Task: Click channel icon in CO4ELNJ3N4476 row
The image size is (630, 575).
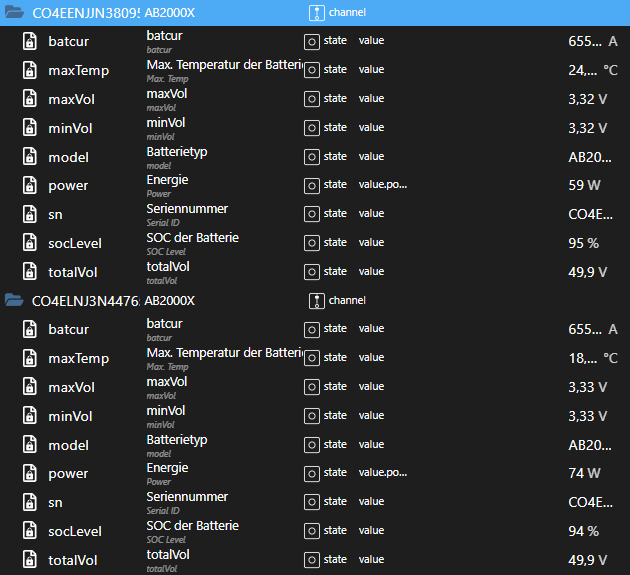Action: click(317, 301)
